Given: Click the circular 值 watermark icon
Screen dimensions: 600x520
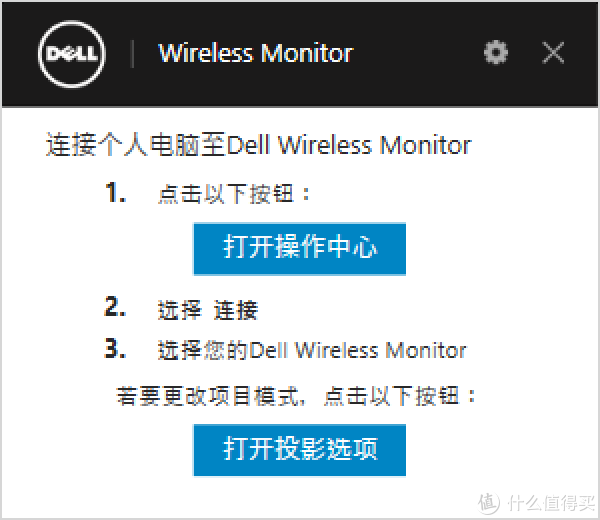Looking at the screenshot, I should [488, 502].
